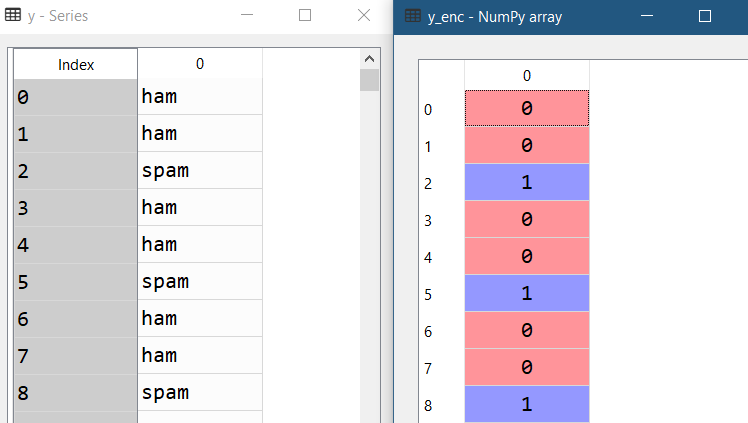Select blue cell value 1 in y_enc row 2
The height and width of the screenshot is (423, 748).
(x=527, y=182)
